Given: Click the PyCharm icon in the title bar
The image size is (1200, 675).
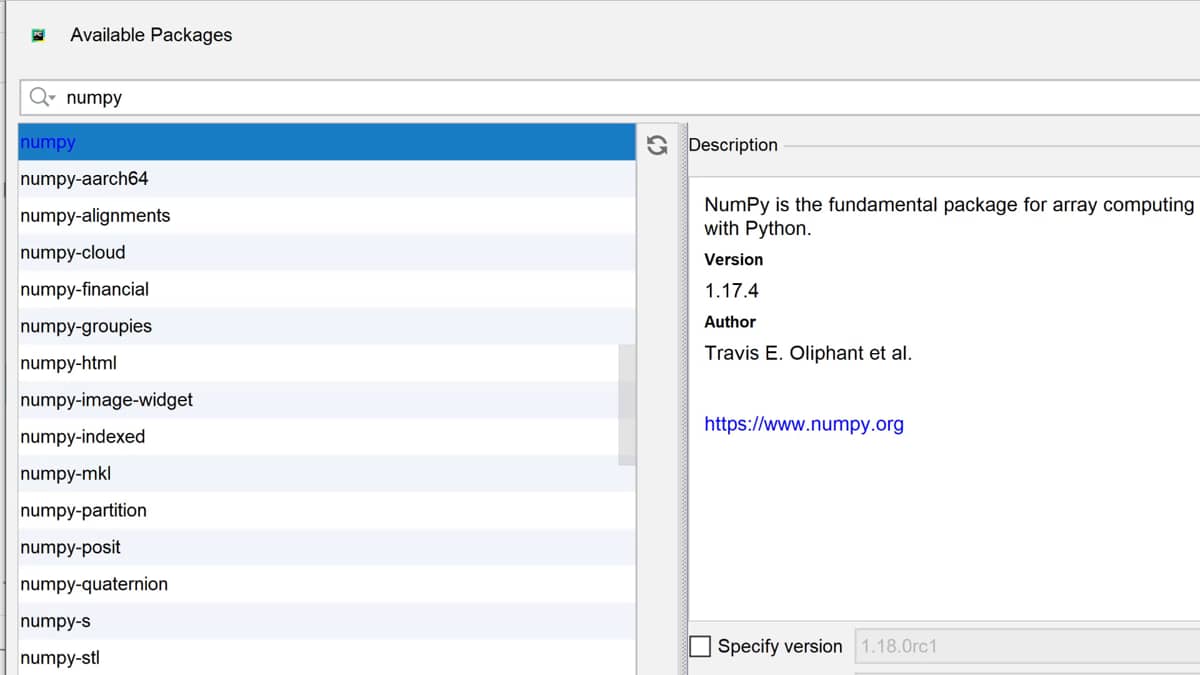Looking at the screenshot, I should tap(38, 35).
